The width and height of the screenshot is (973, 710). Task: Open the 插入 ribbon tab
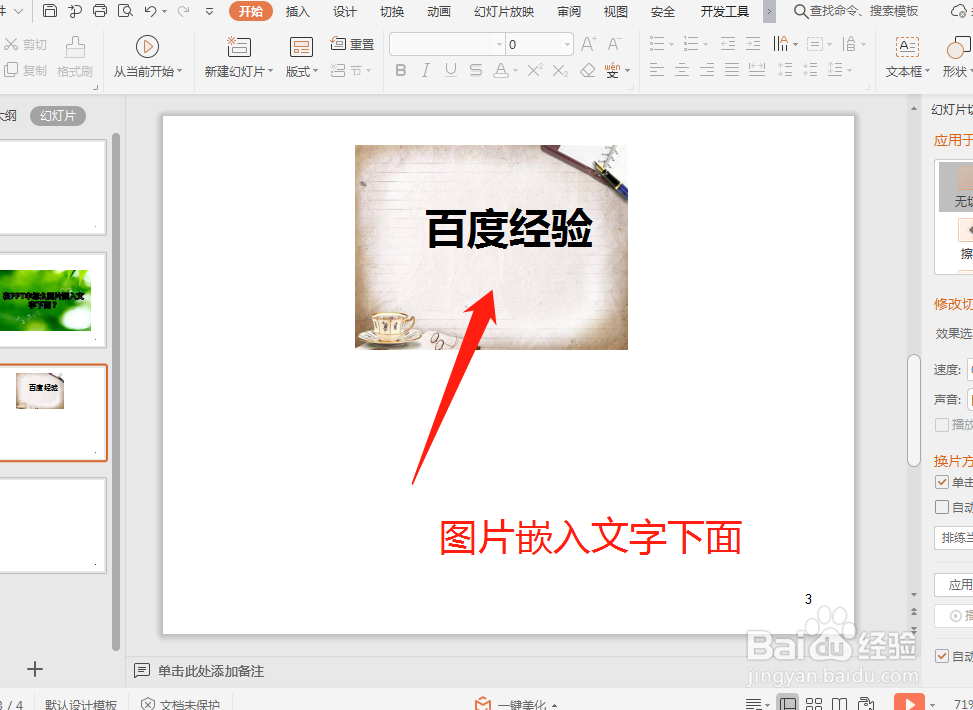[297, 11]
